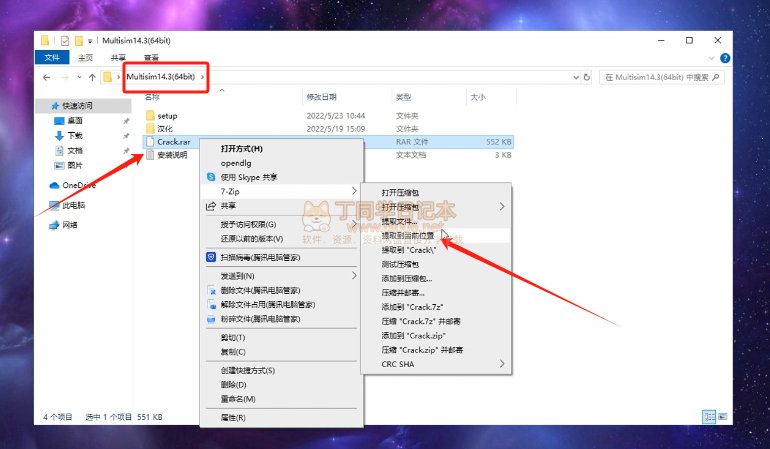Click the new folder icon in title bar
Screen dimensions: 770x449
tap(79, 41)
